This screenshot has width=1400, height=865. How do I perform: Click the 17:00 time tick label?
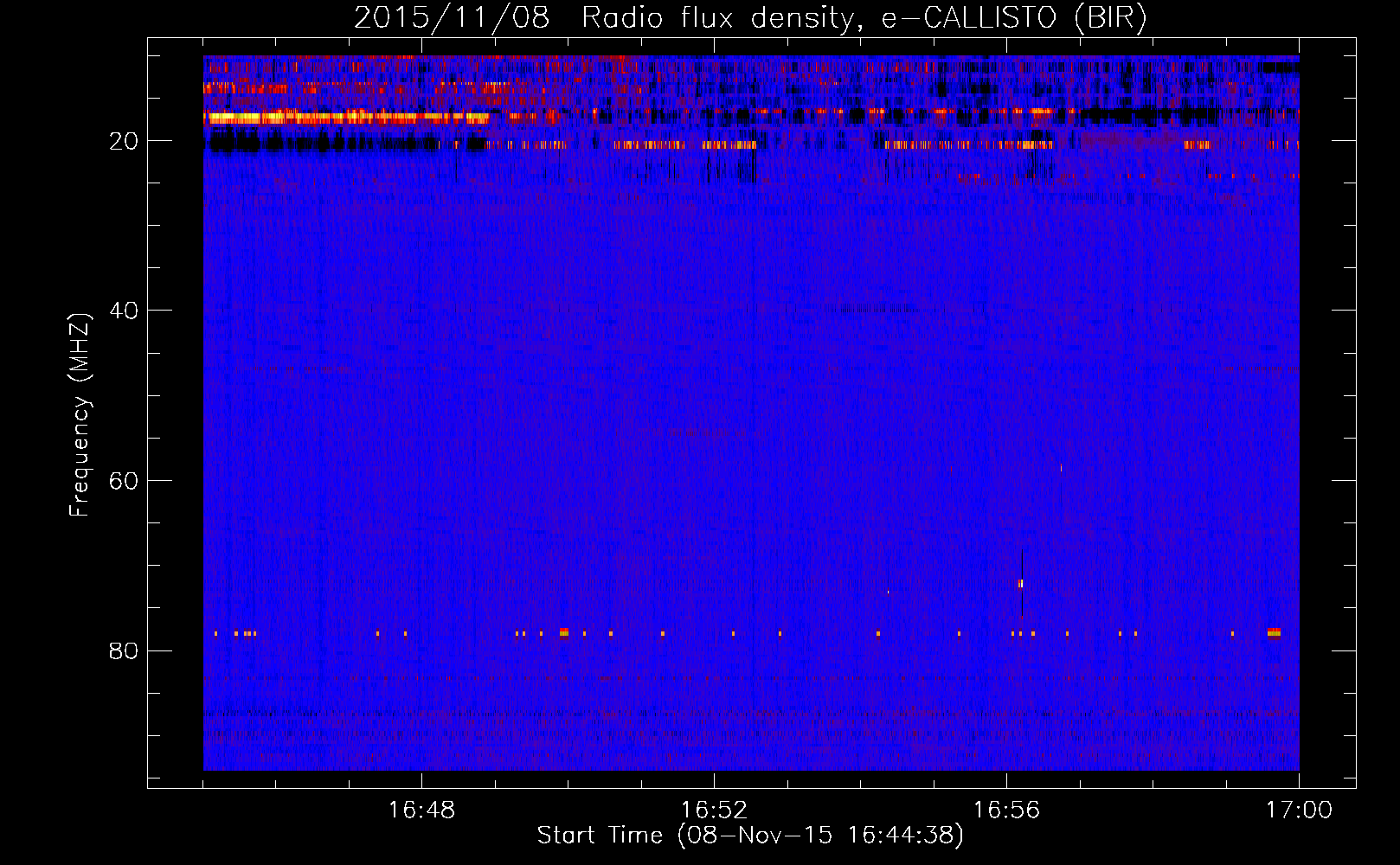(x=1299, y=810)
